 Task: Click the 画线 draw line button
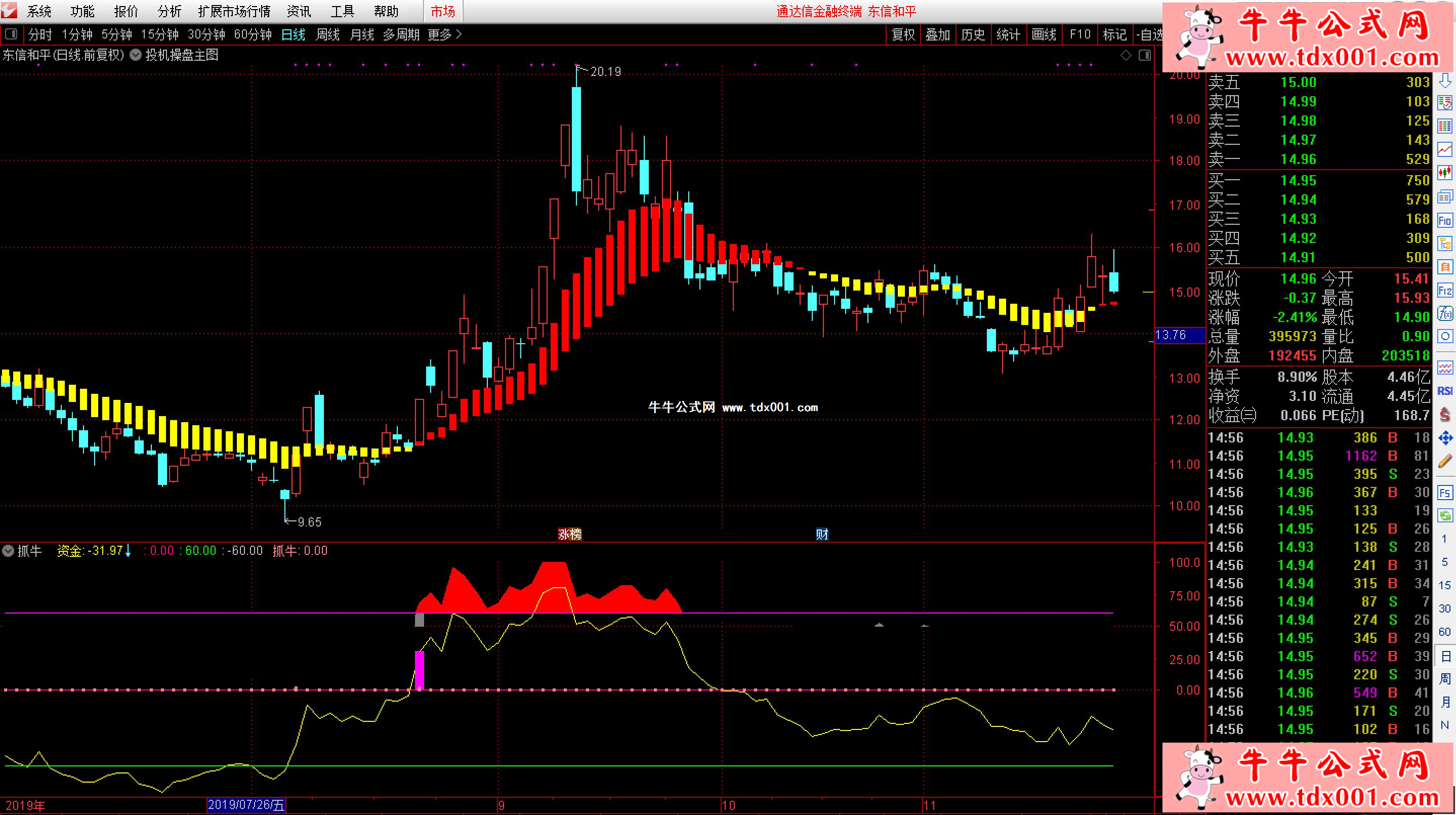point(1044,34)
